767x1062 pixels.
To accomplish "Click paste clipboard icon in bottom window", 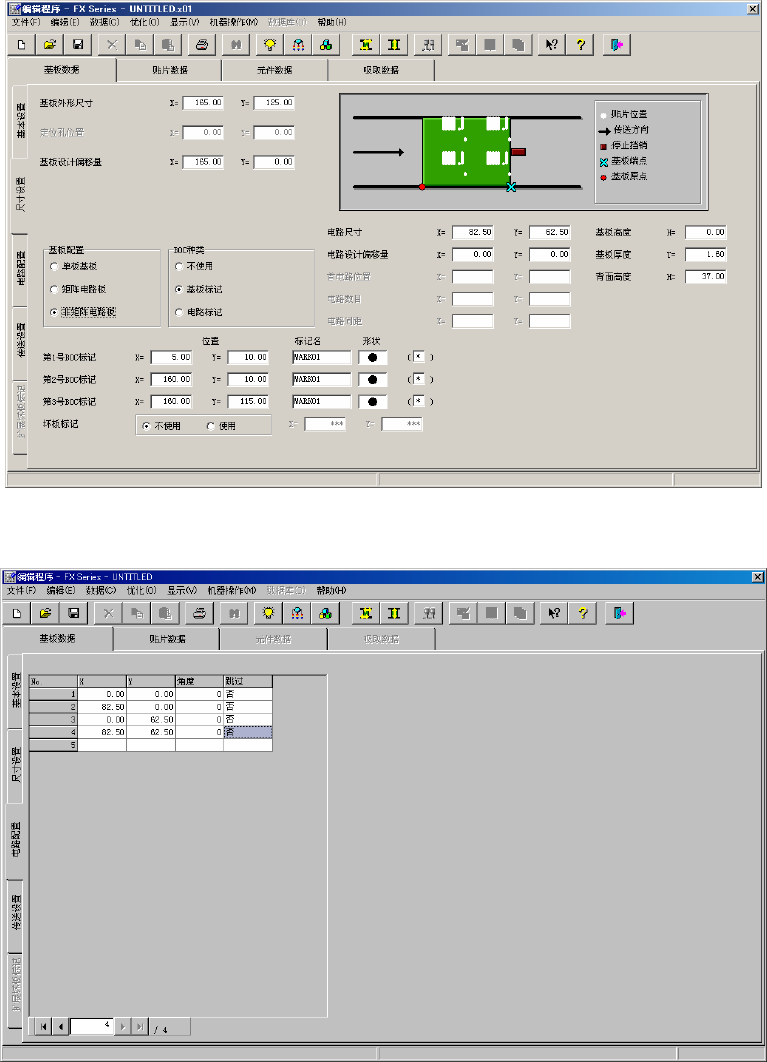I will click(x=165, y=613).
